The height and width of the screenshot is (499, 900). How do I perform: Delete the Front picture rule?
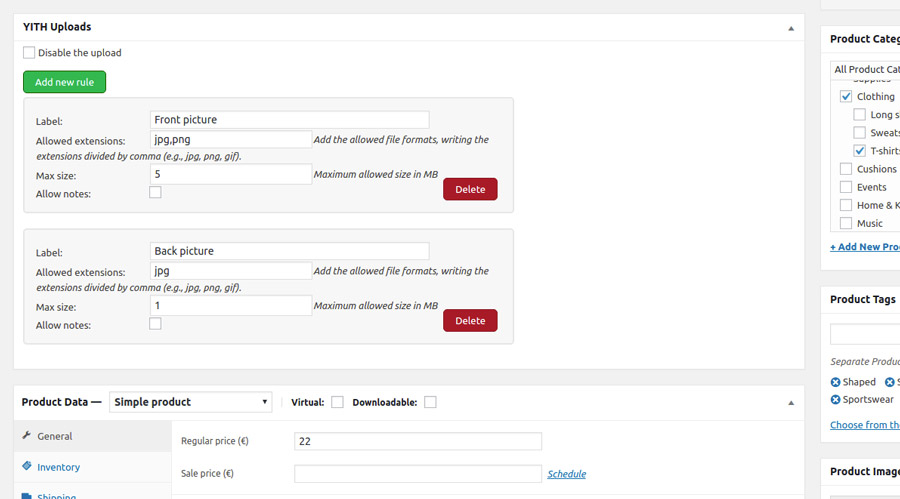(470, 189)
